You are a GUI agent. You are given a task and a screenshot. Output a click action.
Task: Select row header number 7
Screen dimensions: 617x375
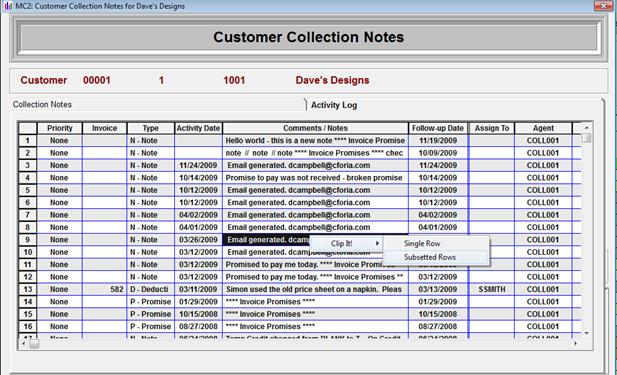pos(28,215)
